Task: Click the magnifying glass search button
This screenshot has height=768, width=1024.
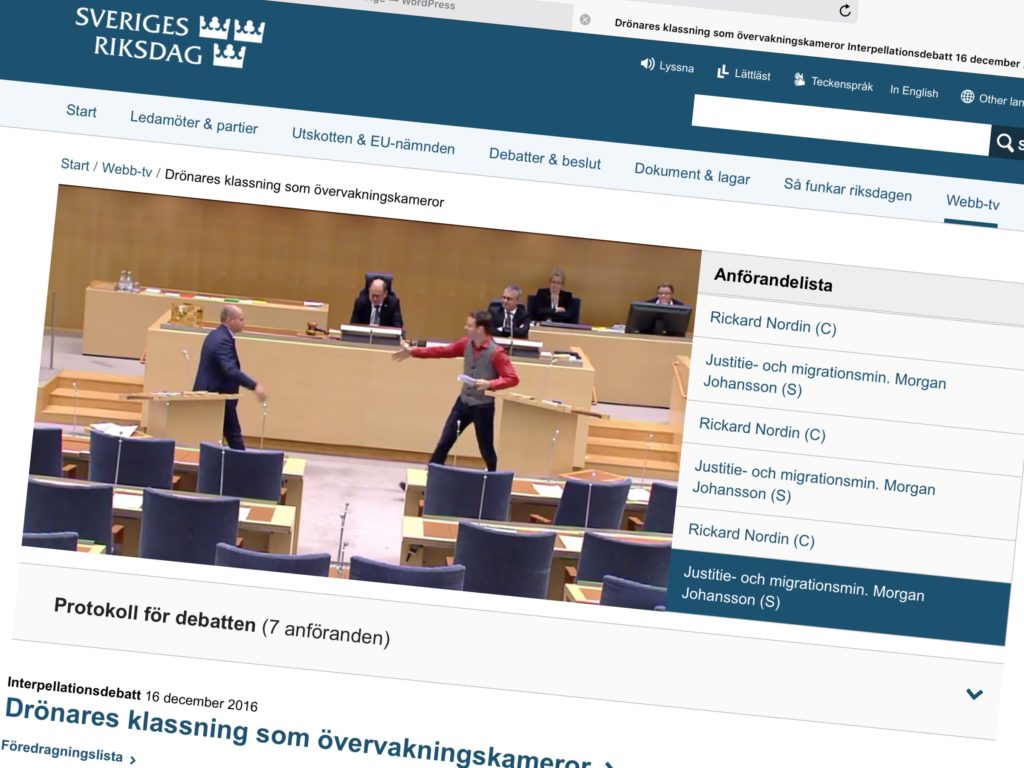Action: click(x=1006, y=142)
